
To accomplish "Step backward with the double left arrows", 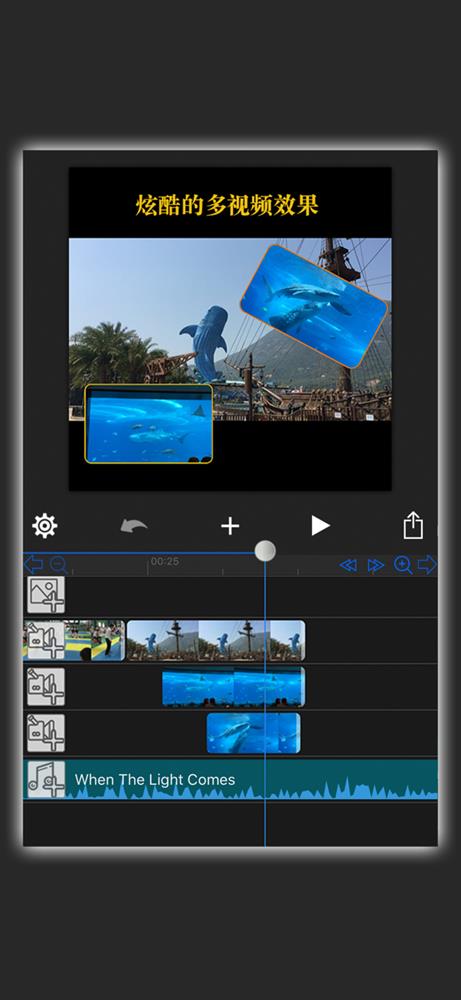I will pyautogui.click(x=348, y=565).
